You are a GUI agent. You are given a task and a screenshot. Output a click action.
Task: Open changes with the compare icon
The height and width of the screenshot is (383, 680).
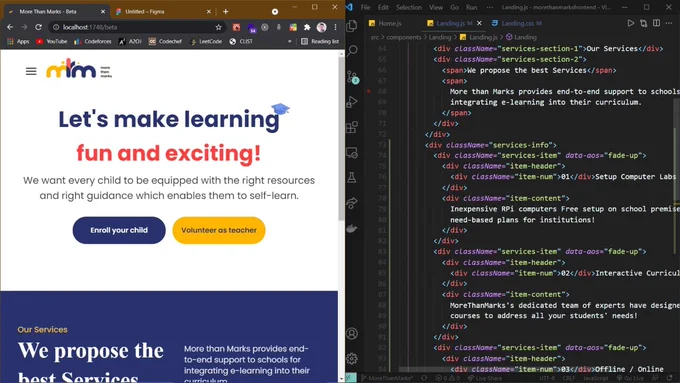(x=644, y=23)
